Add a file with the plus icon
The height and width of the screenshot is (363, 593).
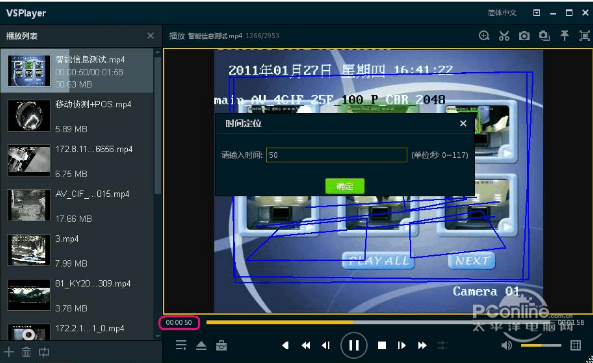(x=8, y=352)
